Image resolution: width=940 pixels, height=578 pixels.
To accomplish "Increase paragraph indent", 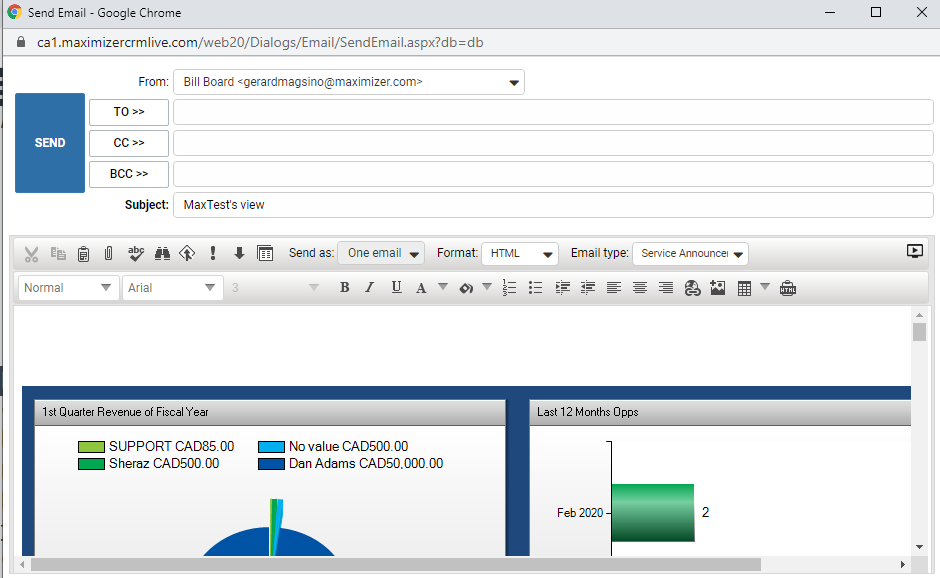I will coord(562,288).
